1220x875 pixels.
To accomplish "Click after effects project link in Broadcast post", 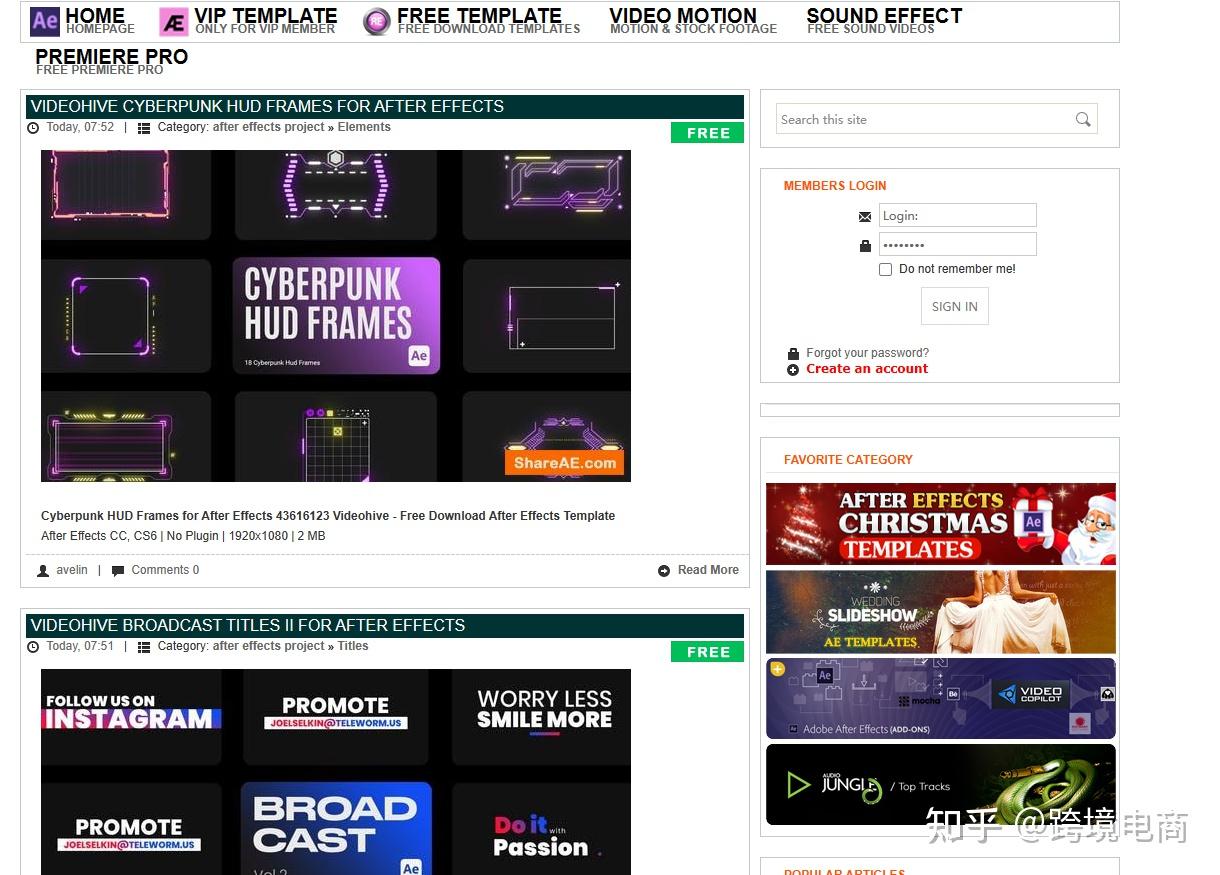I will [268, 646].
